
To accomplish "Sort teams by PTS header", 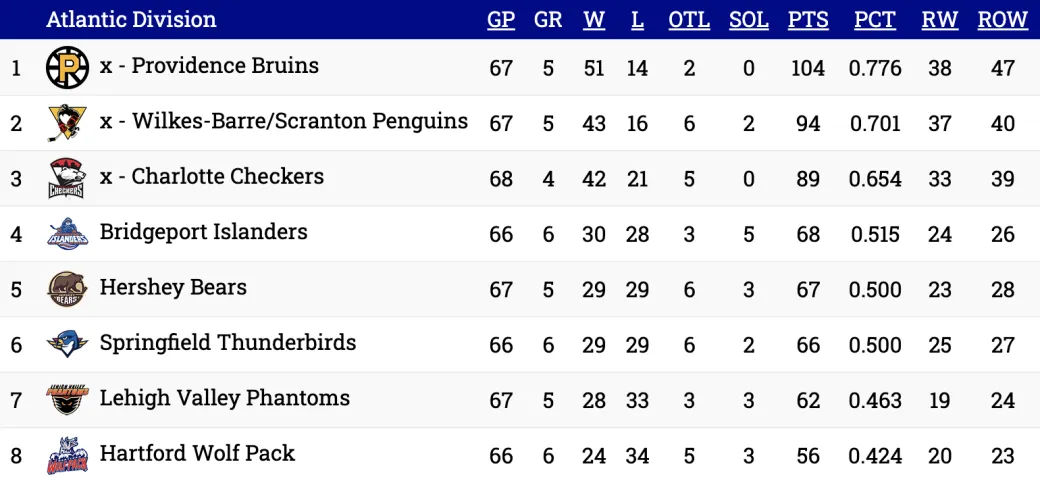I will click(807, 20).
